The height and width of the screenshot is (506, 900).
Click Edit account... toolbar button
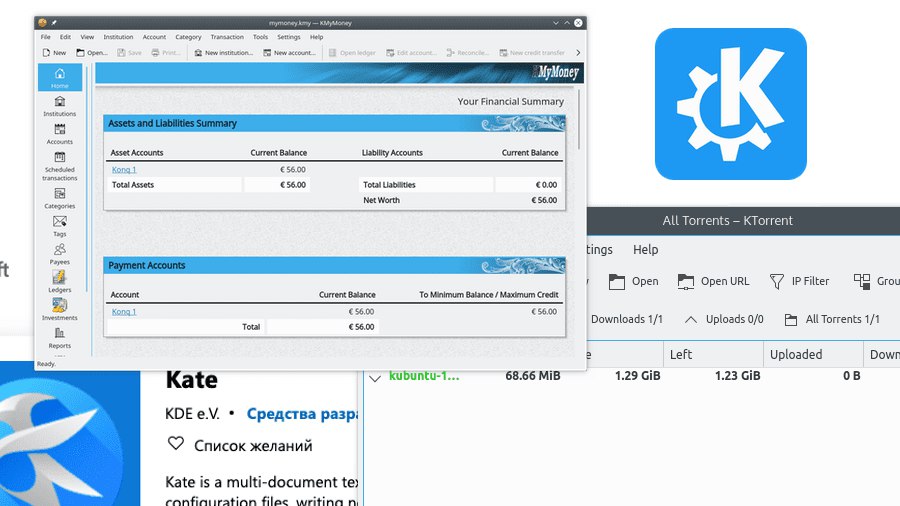click(x=411, y=53)
